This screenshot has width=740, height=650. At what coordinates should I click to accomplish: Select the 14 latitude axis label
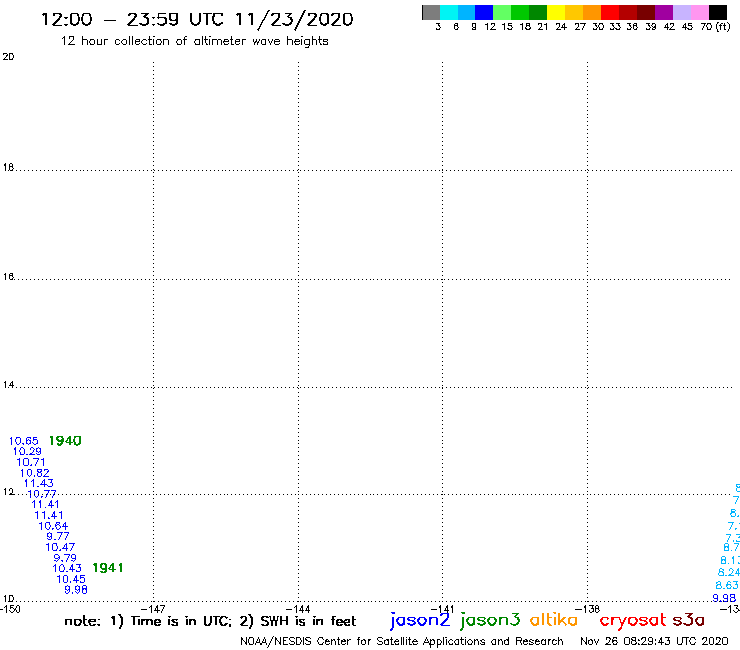(x=8, y=385)
